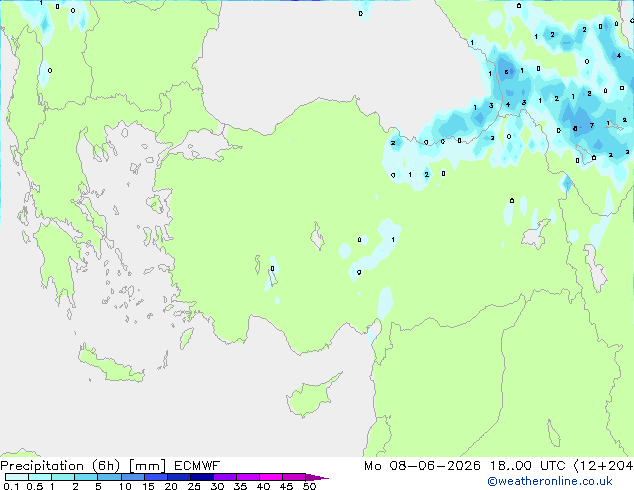This screenshot has height=490, width=634.
Task: Click the lightest 0.1–0.5 mm legend swatch
Action: pos(17,477)
